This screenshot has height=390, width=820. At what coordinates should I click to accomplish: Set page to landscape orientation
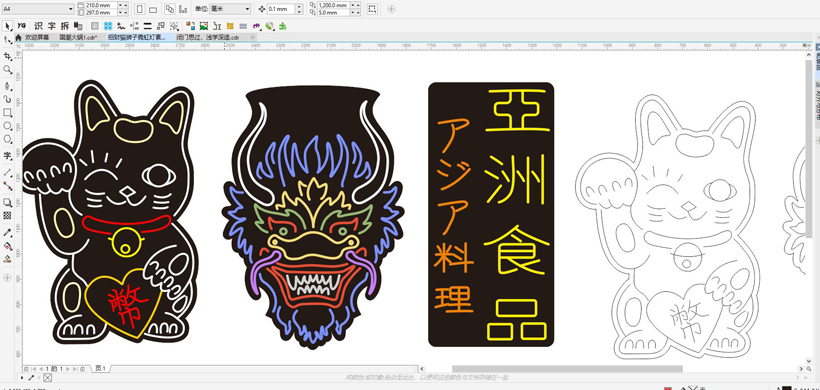(153, 10)
